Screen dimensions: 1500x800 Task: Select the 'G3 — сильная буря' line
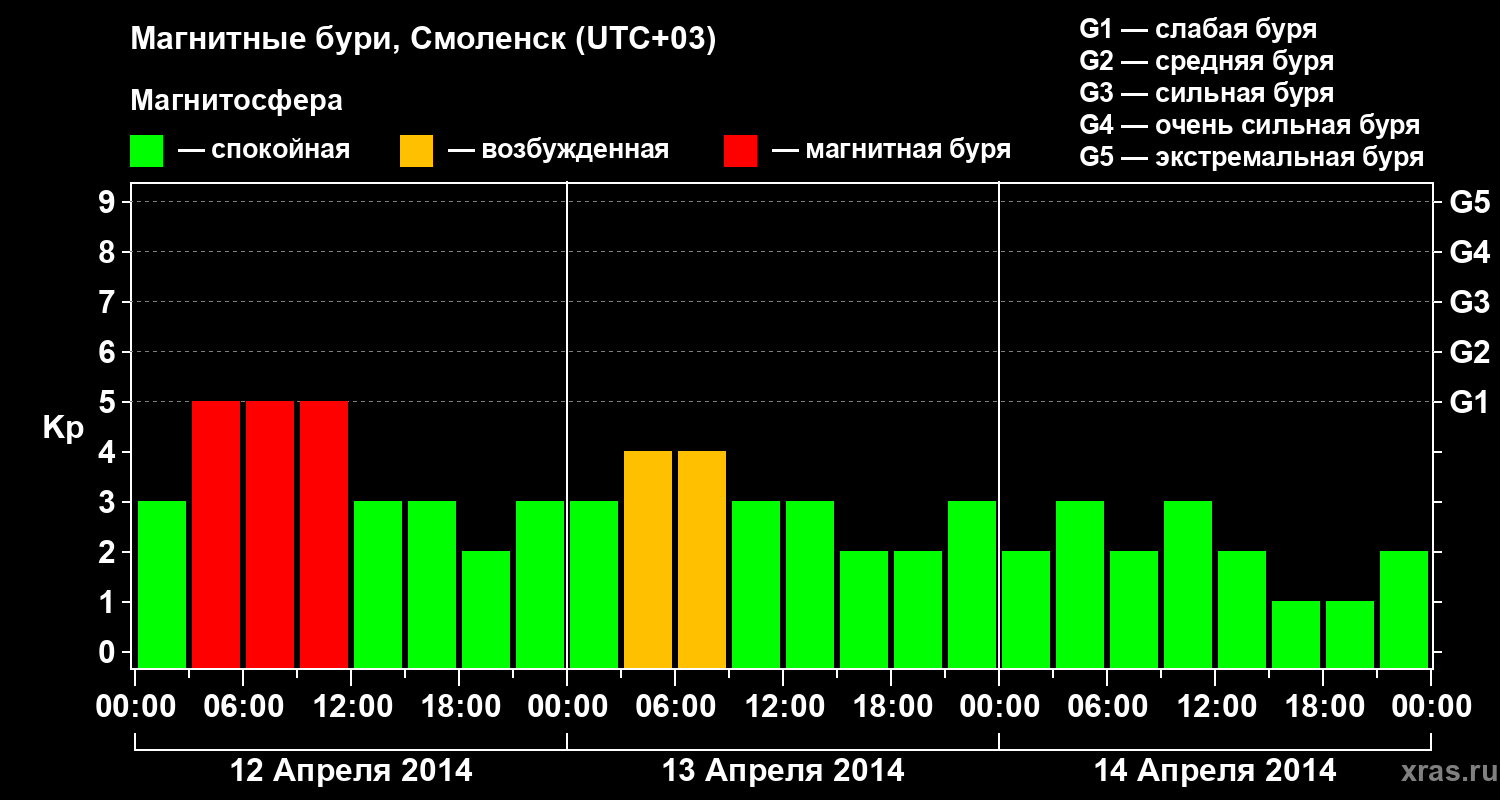[x=1206, y=93]
